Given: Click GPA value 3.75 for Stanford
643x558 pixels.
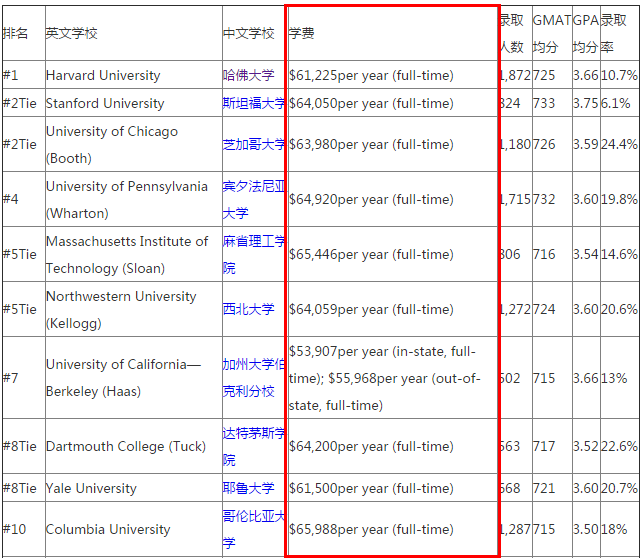Looking at the screenshot, I should point(586,103).
